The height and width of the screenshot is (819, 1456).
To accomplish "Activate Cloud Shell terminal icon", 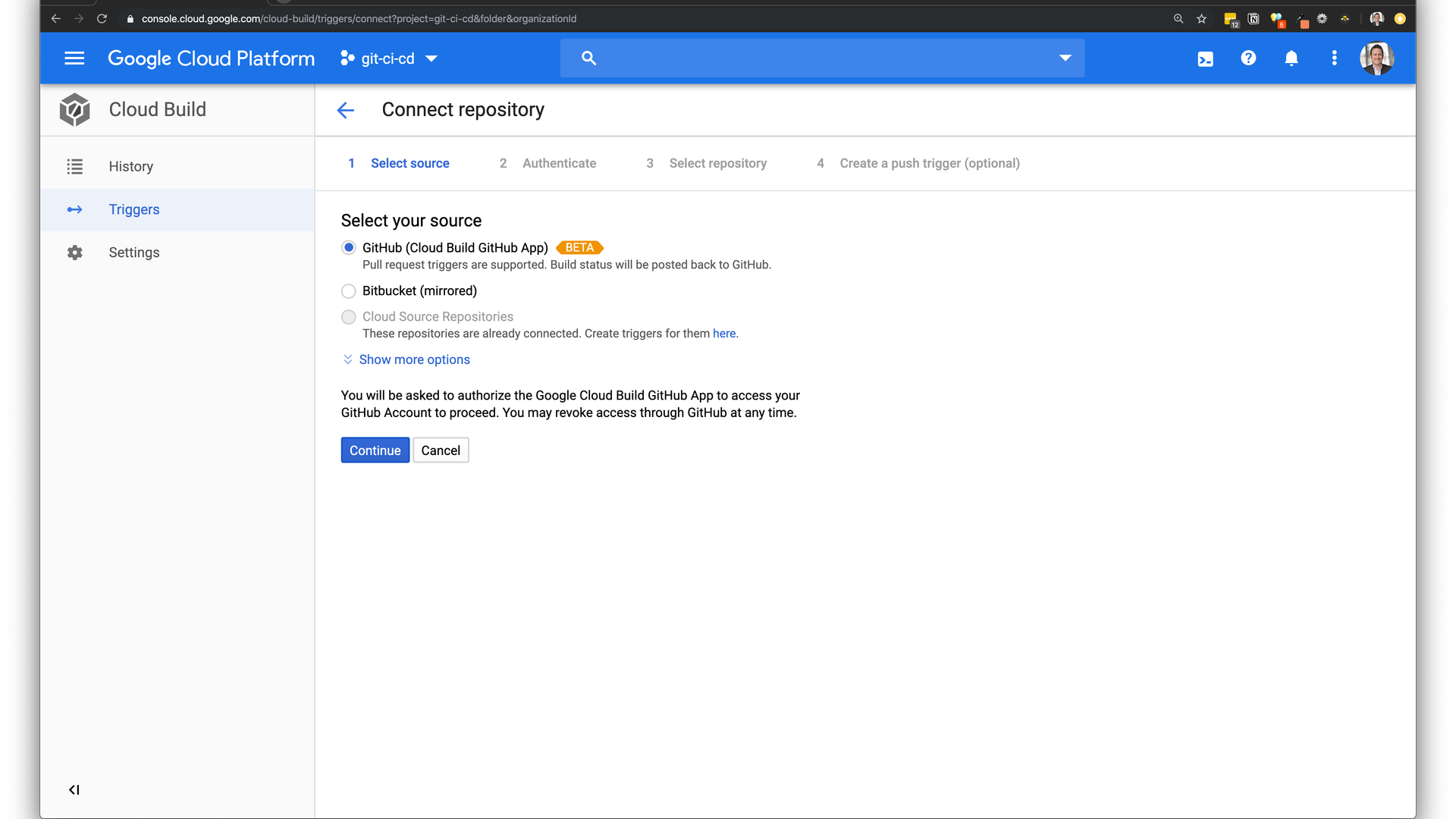I will pyautogui.click(x=1205, y=58).
